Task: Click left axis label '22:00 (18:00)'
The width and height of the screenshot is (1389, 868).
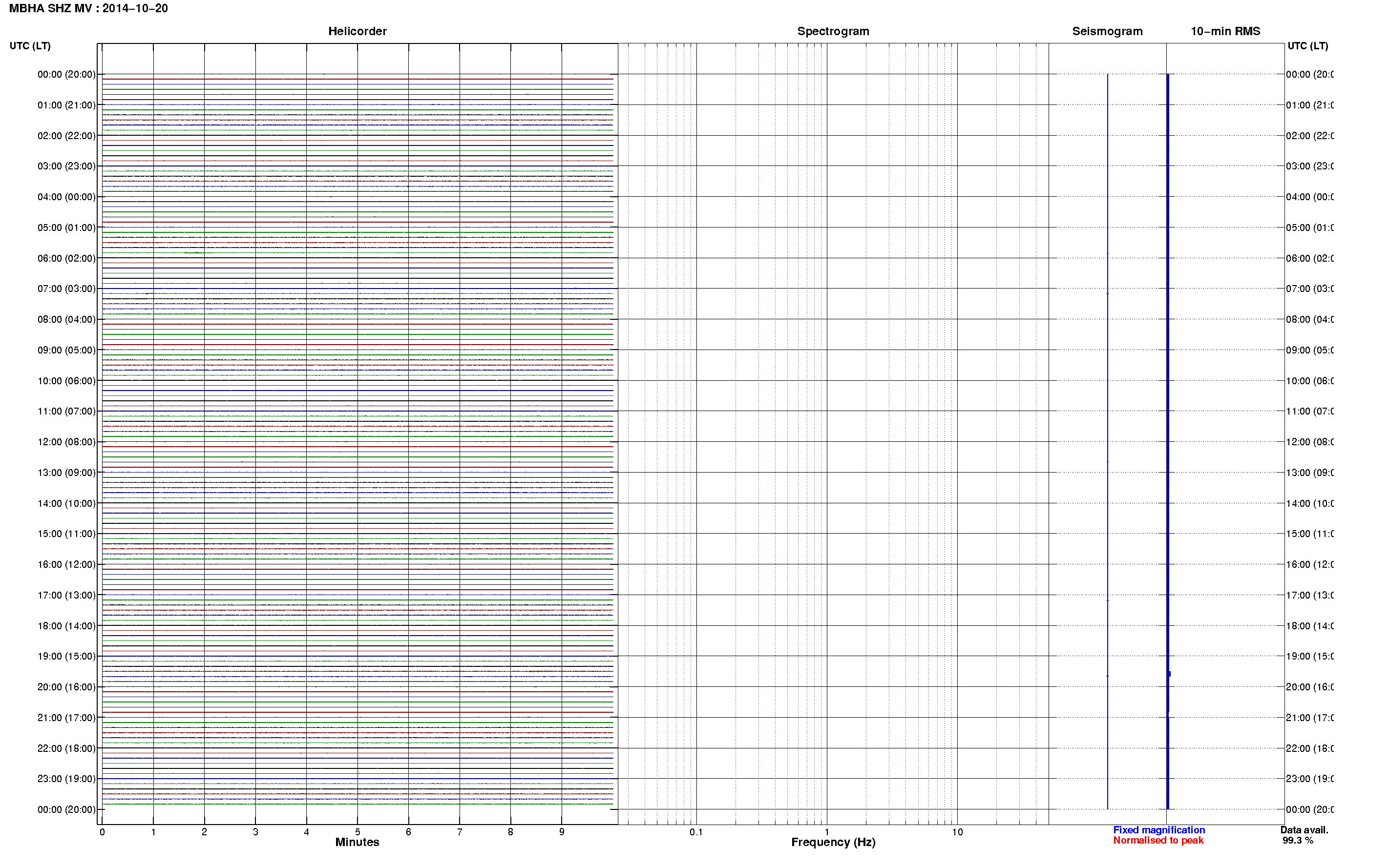Action: (x=66, y=748)
